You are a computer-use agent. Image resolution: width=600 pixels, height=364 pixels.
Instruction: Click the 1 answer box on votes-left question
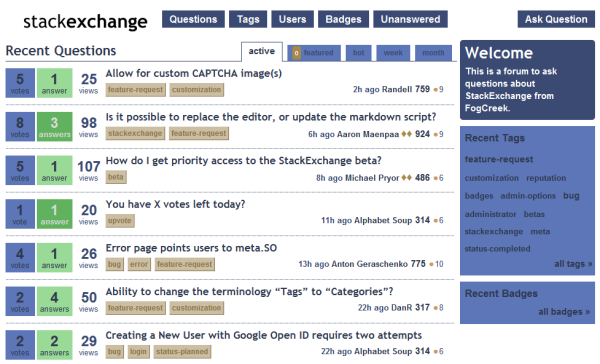55,214
